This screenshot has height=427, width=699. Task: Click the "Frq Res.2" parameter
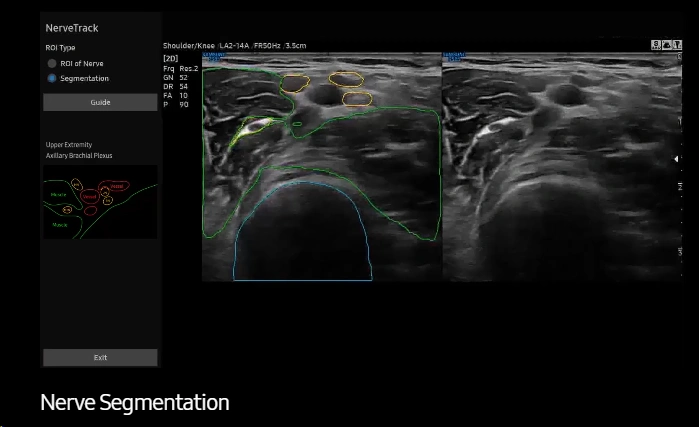click(181, 68)
